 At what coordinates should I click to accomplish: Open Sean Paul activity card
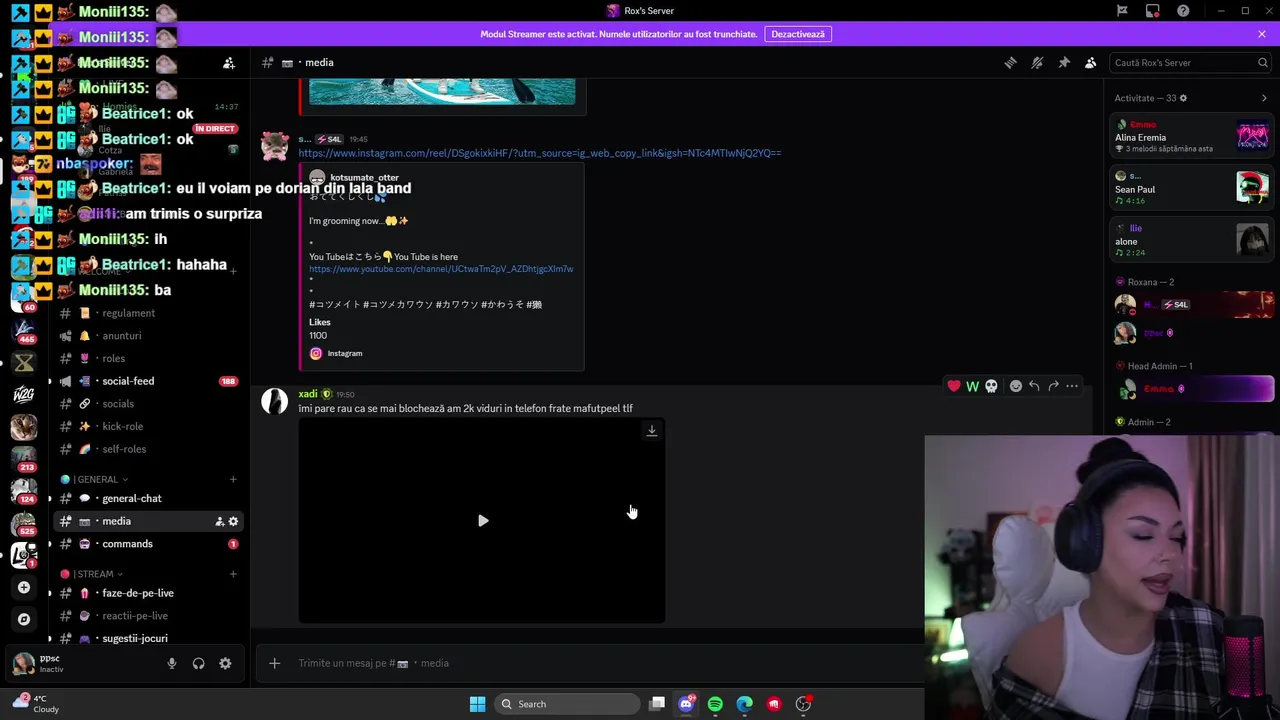click(1192, 188)
